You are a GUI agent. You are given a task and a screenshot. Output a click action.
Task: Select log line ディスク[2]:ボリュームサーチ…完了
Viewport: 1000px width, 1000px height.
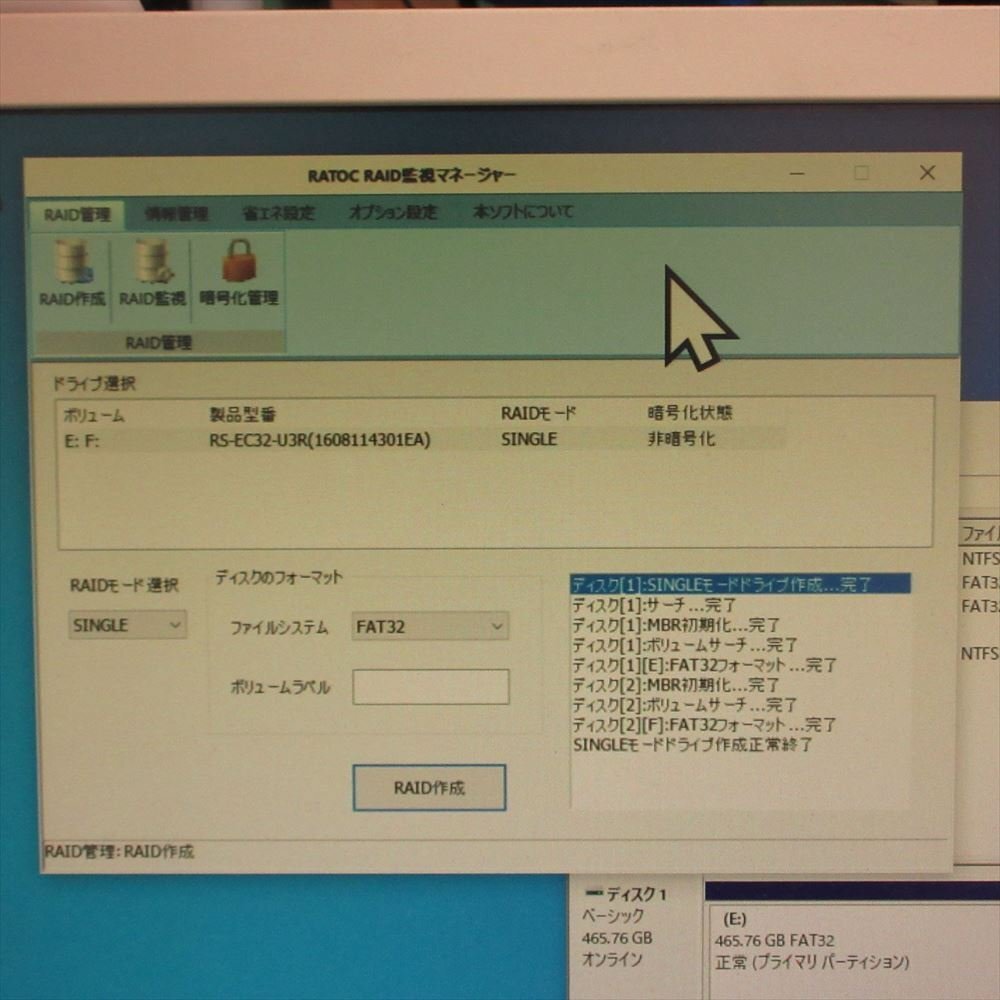[x=685, y=705]
